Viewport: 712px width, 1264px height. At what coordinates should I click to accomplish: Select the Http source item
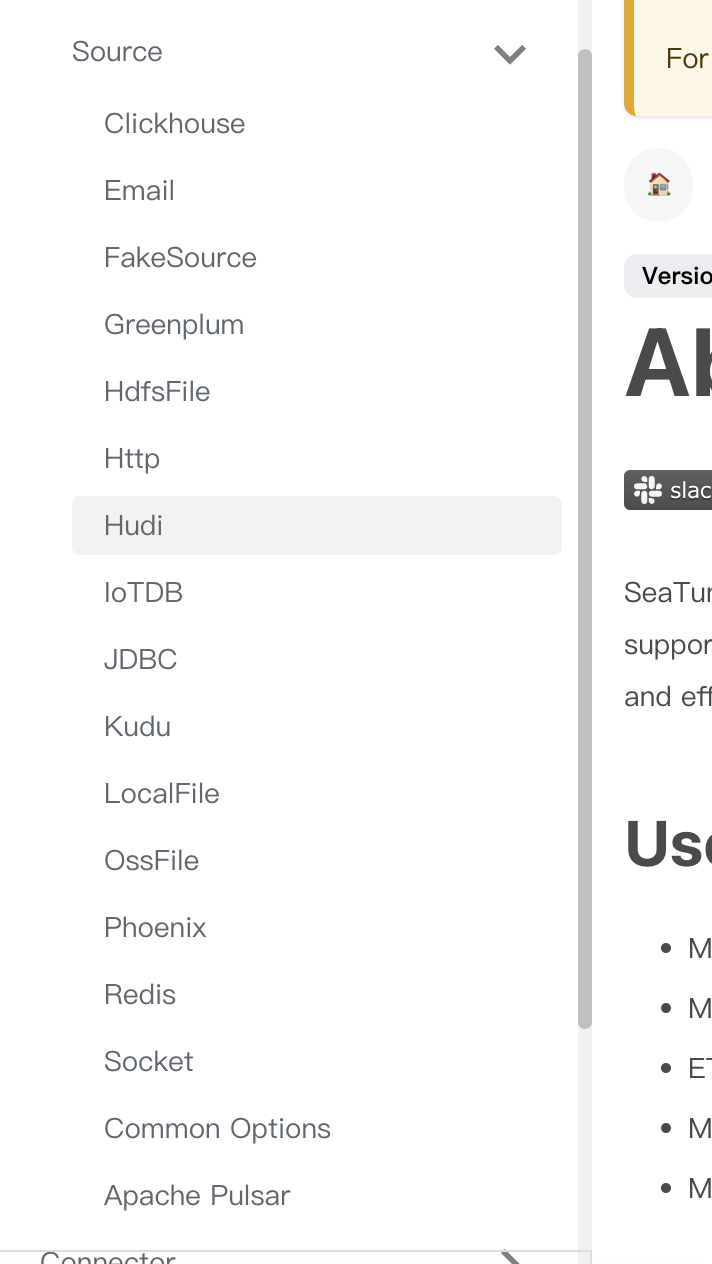[131, 458]
